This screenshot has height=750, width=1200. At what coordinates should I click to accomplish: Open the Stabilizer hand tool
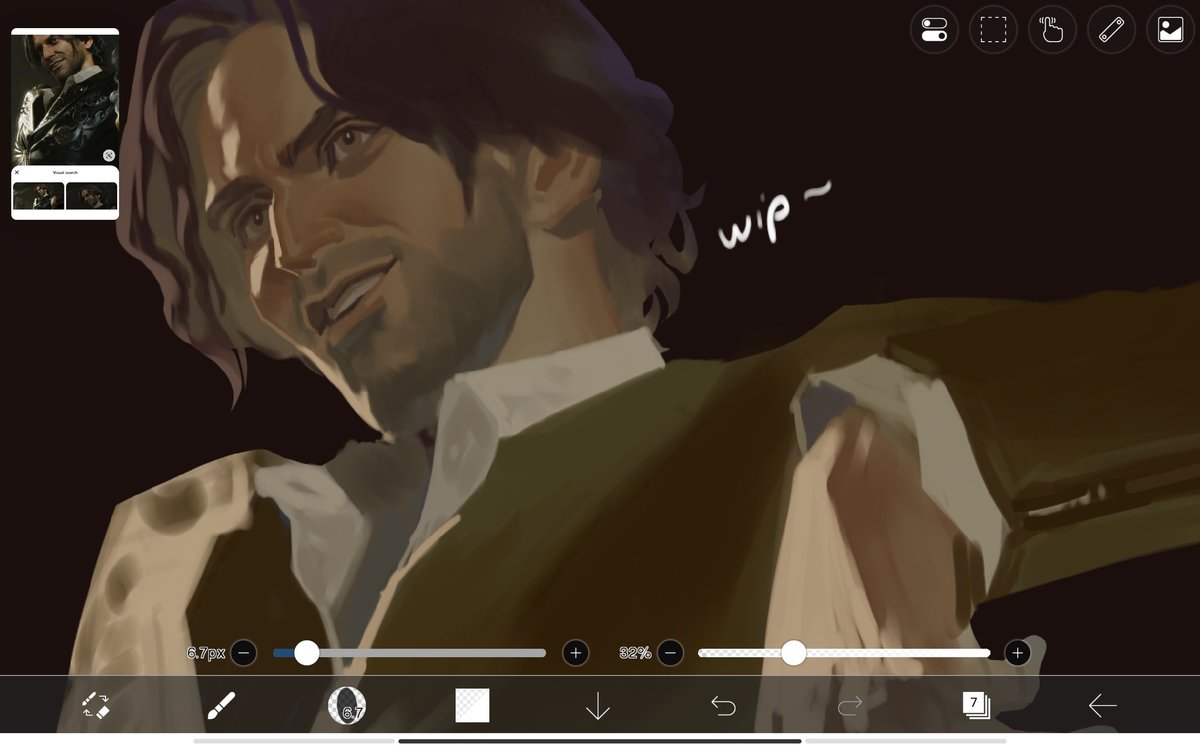pyautogui.click(x=1052, y=29)
